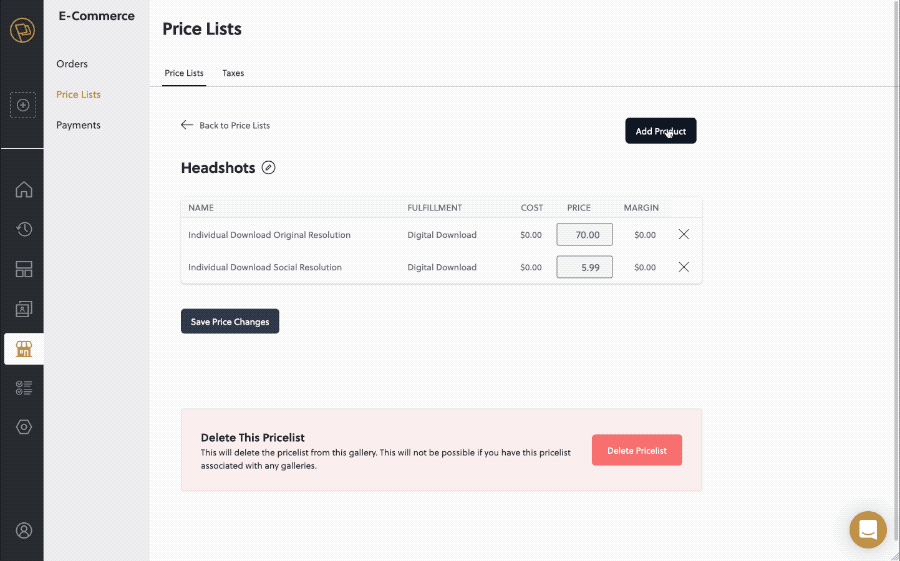900x561 pixels.
Task: Click the Add Product button
Action: coord(660,131)
